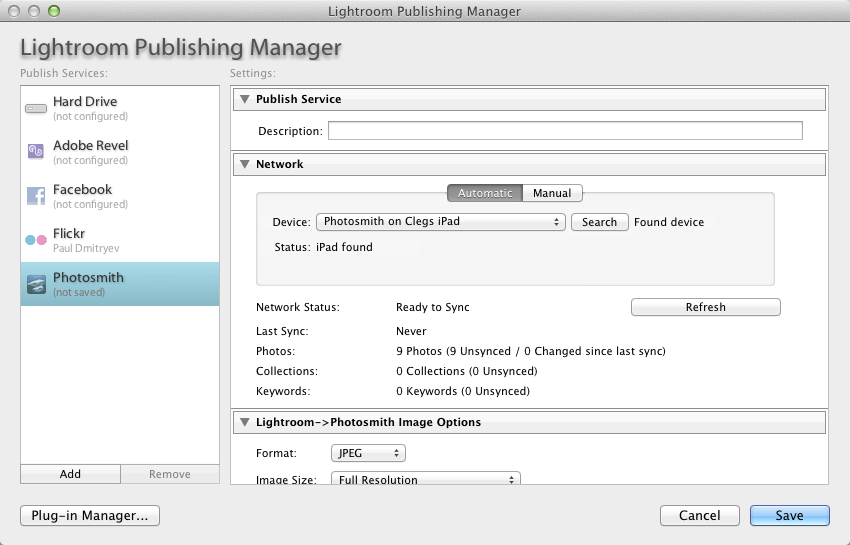850x545 pixels.
Task: Add a new publish service
Action: click(x=70, y=474)
